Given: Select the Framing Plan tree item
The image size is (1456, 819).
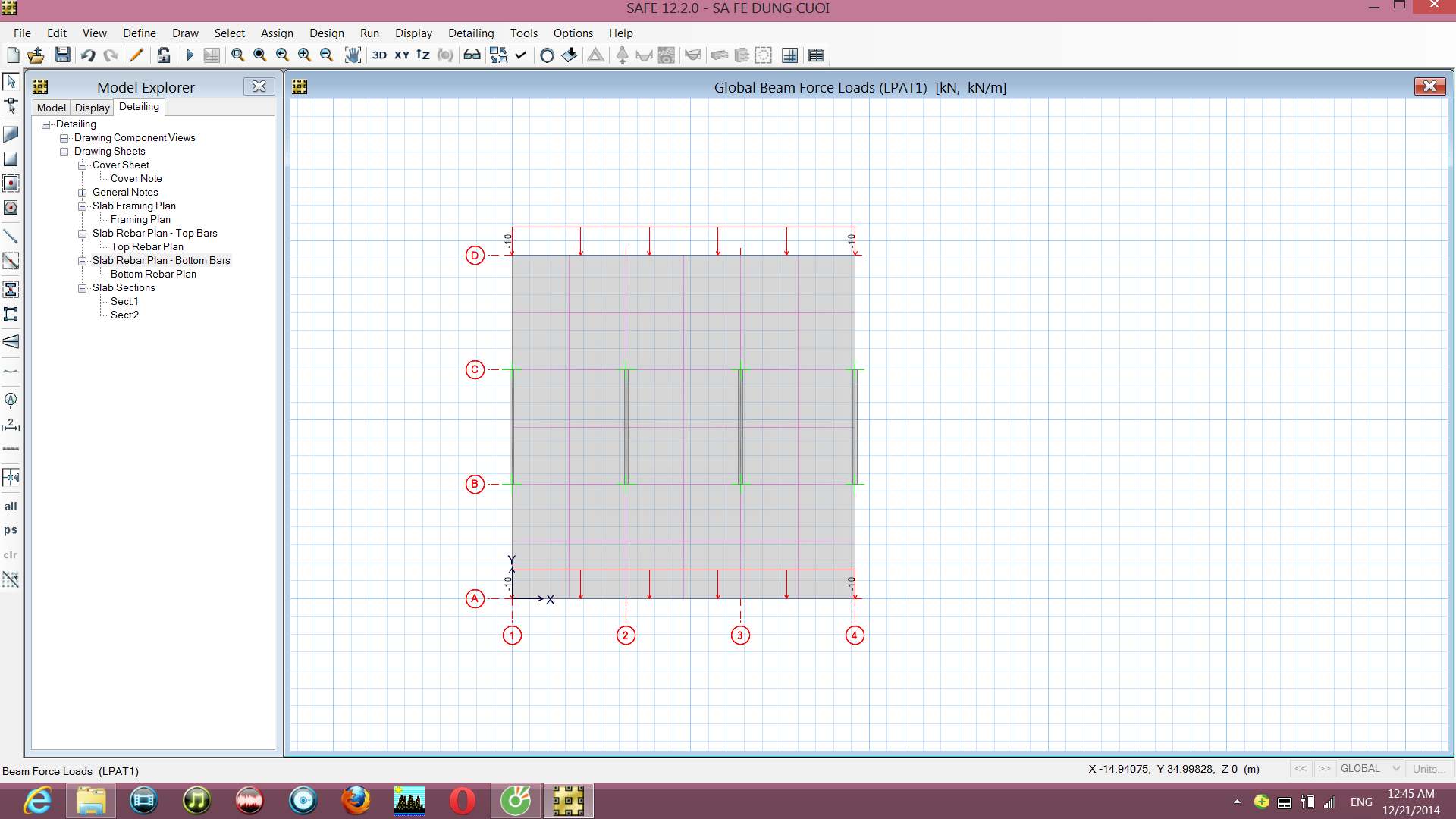Looking at the screenshot, I should tap(140, 220).
